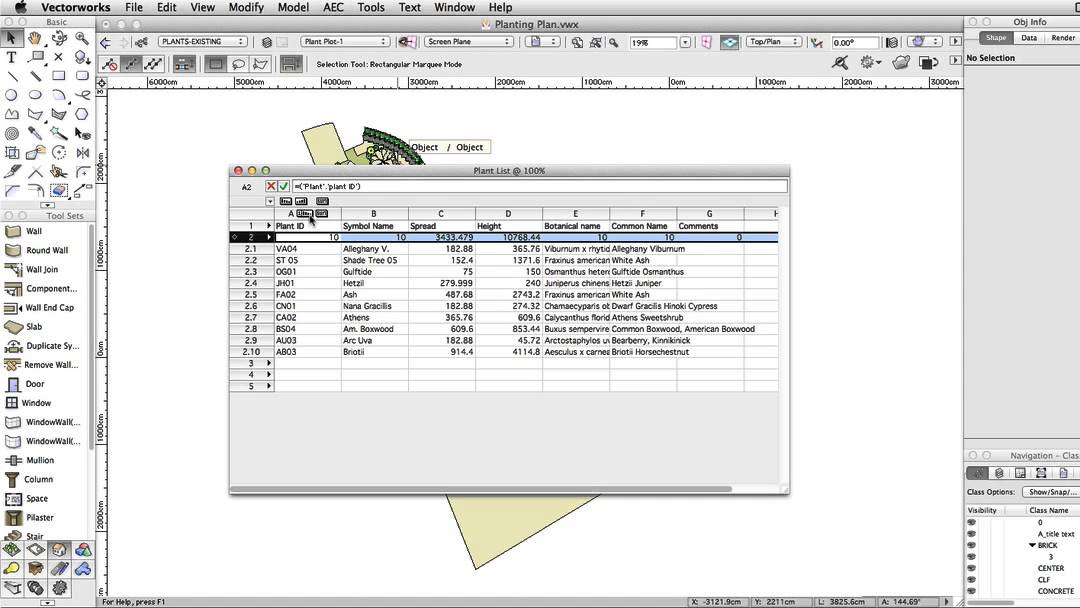1080x608 pixels.
Task: Open the Apple menu
Action: (21, 8)
